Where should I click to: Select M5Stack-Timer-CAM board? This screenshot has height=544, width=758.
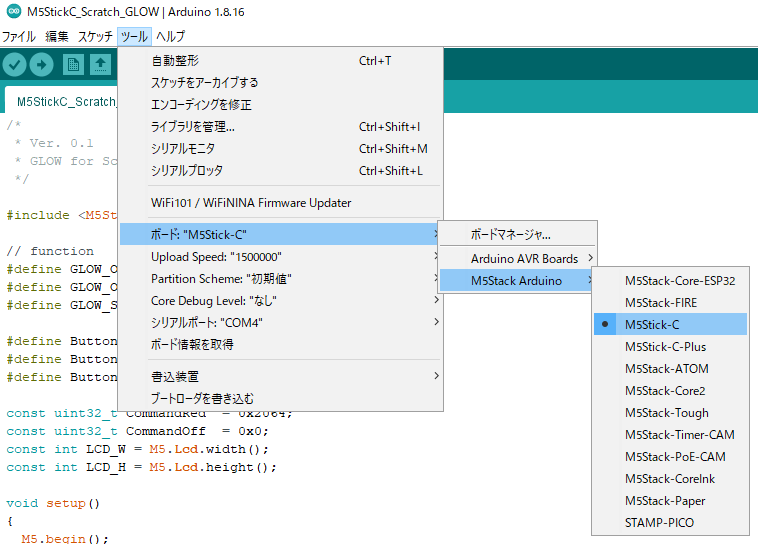[x=670, y=435]
